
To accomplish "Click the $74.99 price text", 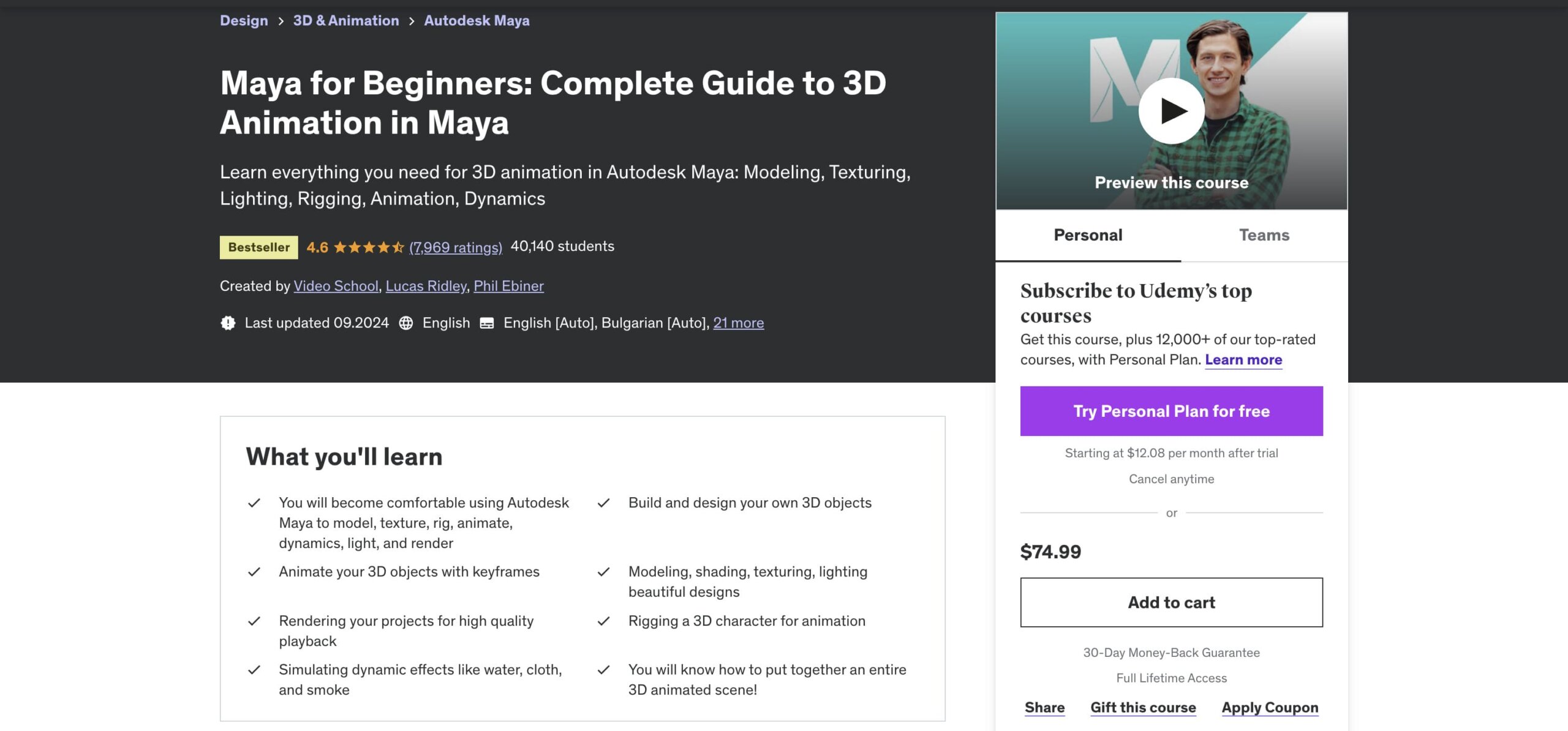I will point(1050,552).
